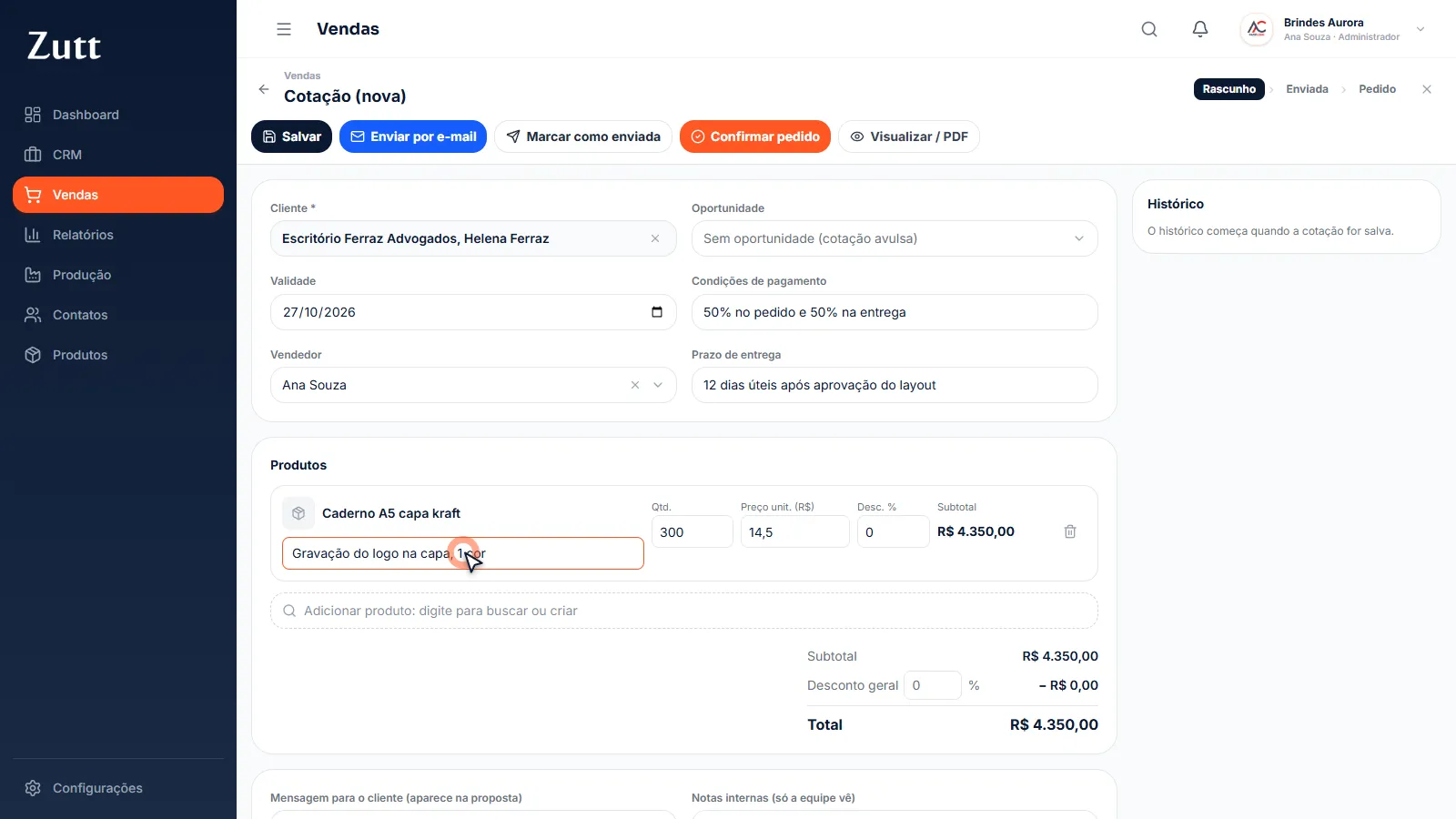Edit the product Desc. % field

(894, 531)
